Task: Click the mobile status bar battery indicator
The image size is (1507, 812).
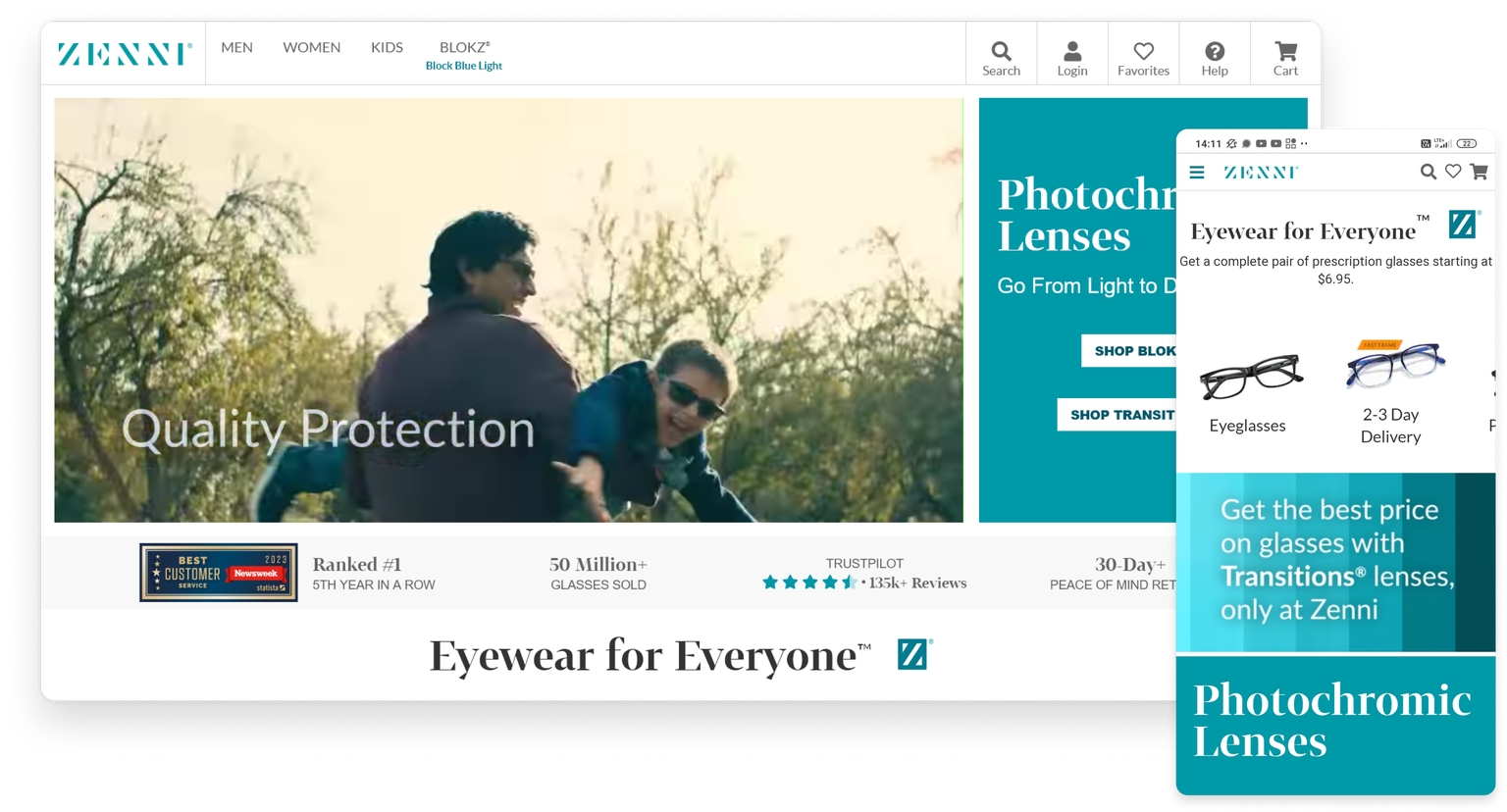Action: [x=1467, y=143]
